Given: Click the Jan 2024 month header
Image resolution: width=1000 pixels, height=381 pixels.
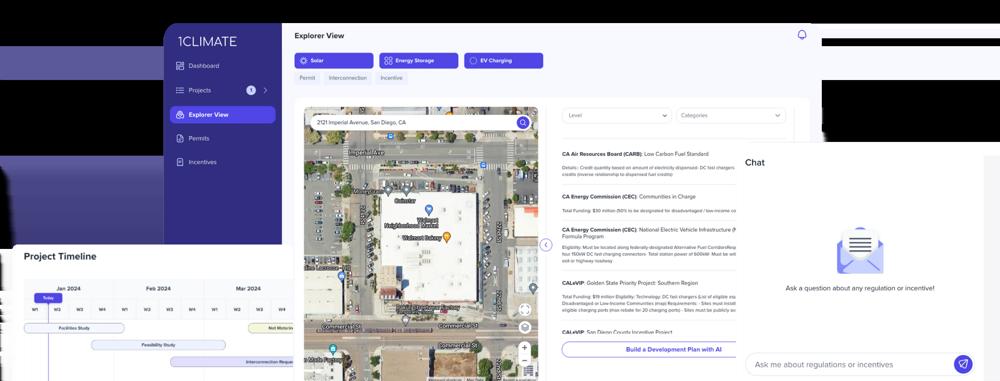Looking at the screenshot, I should [x=69, y=289].
